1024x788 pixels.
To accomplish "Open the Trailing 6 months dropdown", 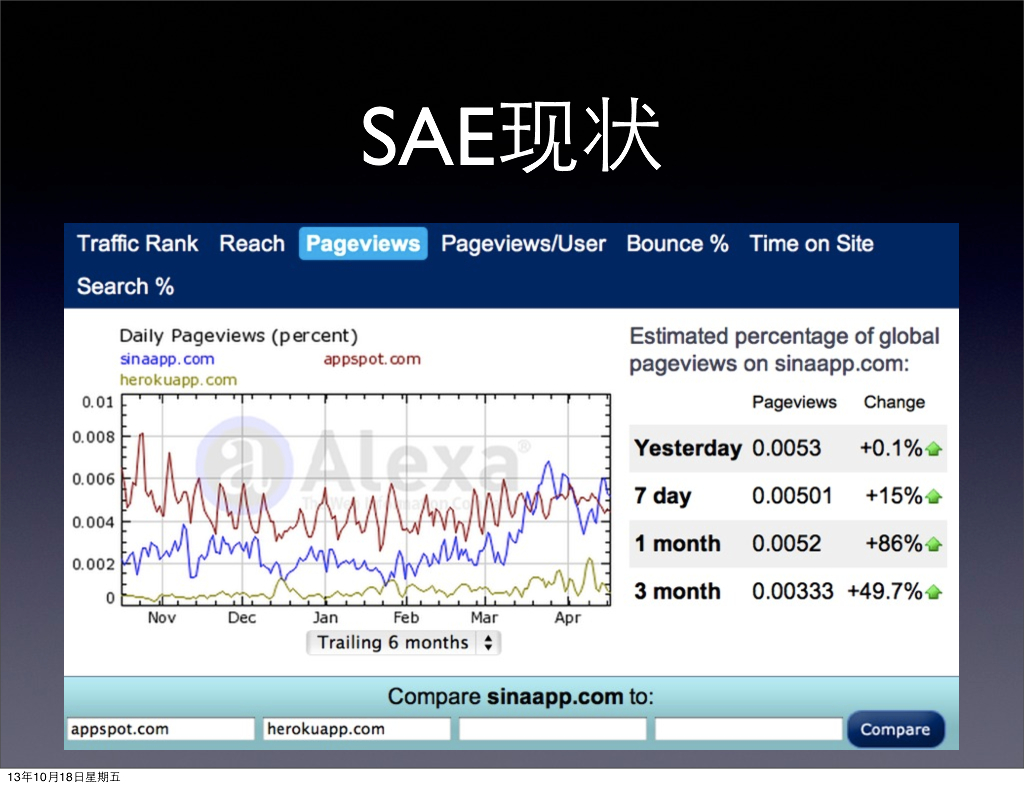I will pos(404,642).
